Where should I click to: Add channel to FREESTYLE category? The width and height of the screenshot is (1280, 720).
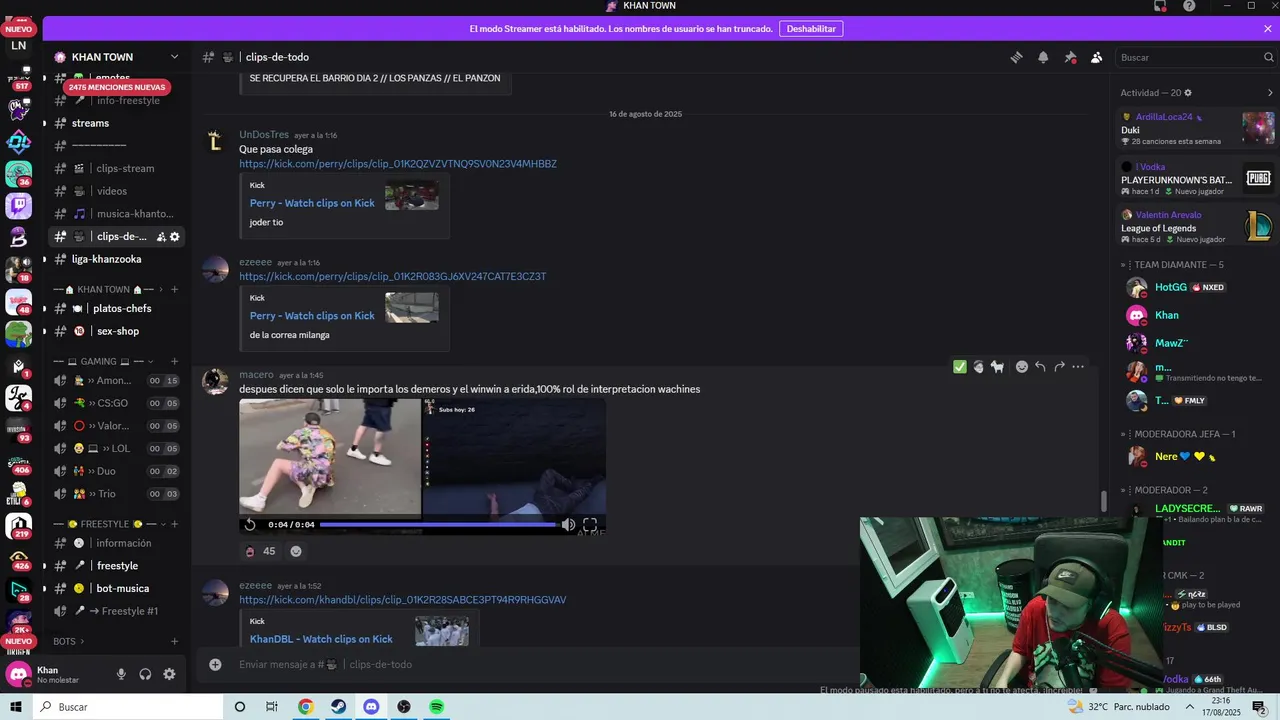pos(175,524)
